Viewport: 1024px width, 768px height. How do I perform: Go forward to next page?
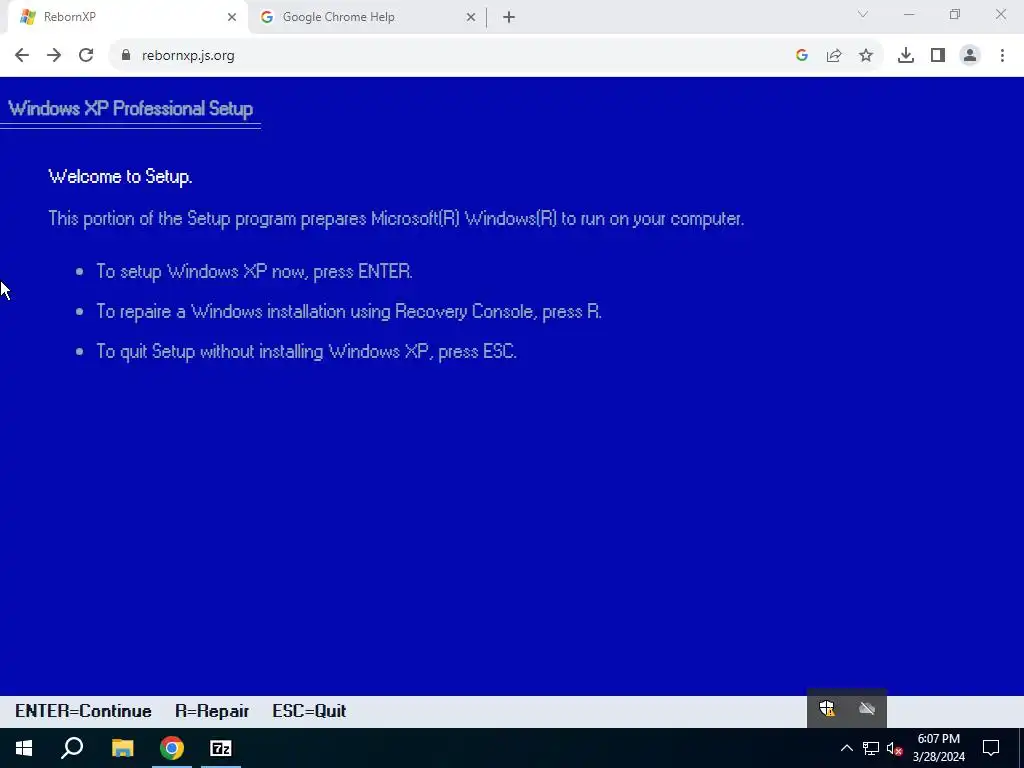(54, 55)
